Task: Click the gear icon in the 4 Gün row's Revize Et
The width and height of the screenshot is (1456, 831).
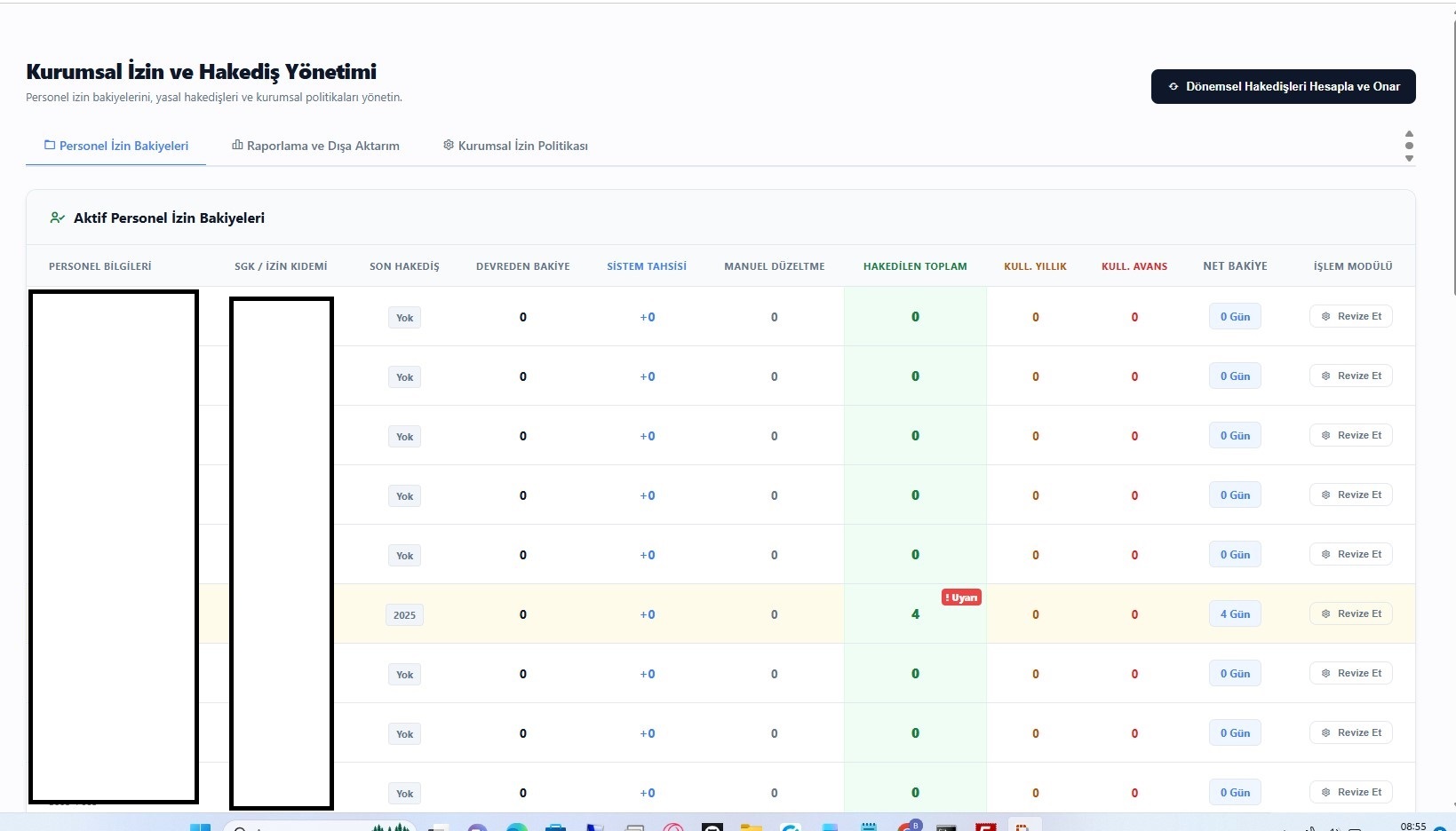Action: pyautogui.click(x=1326, y=613)
